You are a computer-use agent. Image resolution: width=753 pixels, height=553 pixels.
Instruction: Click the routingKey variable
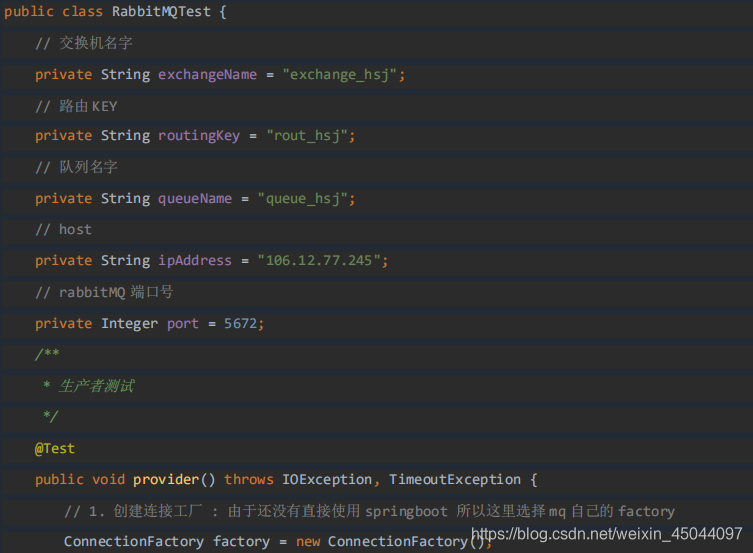(x=199, y=136)
